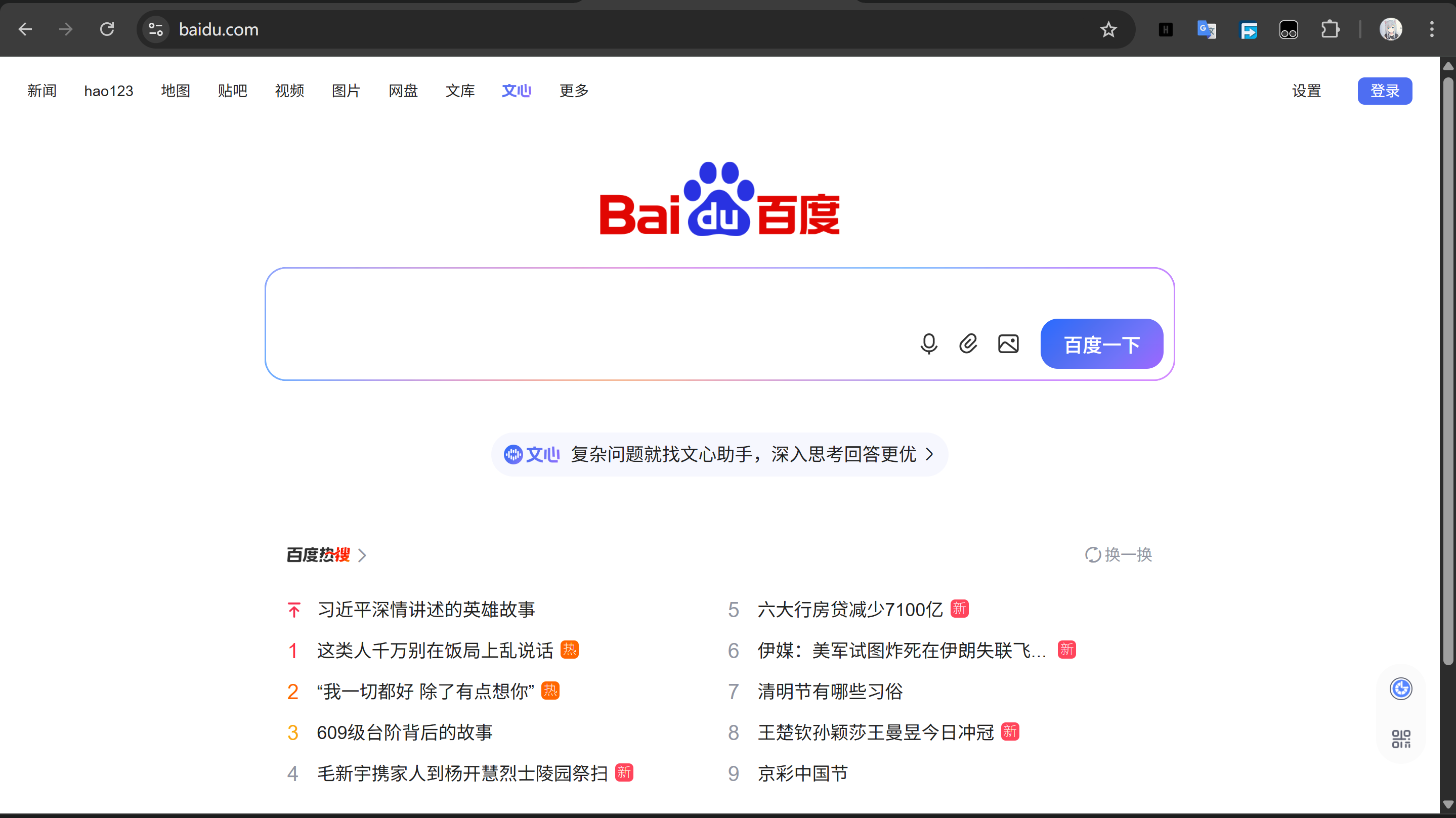Click the site information icon in address bar
The width and height of the screenshot is (1456, 818).
pos(155,29)
